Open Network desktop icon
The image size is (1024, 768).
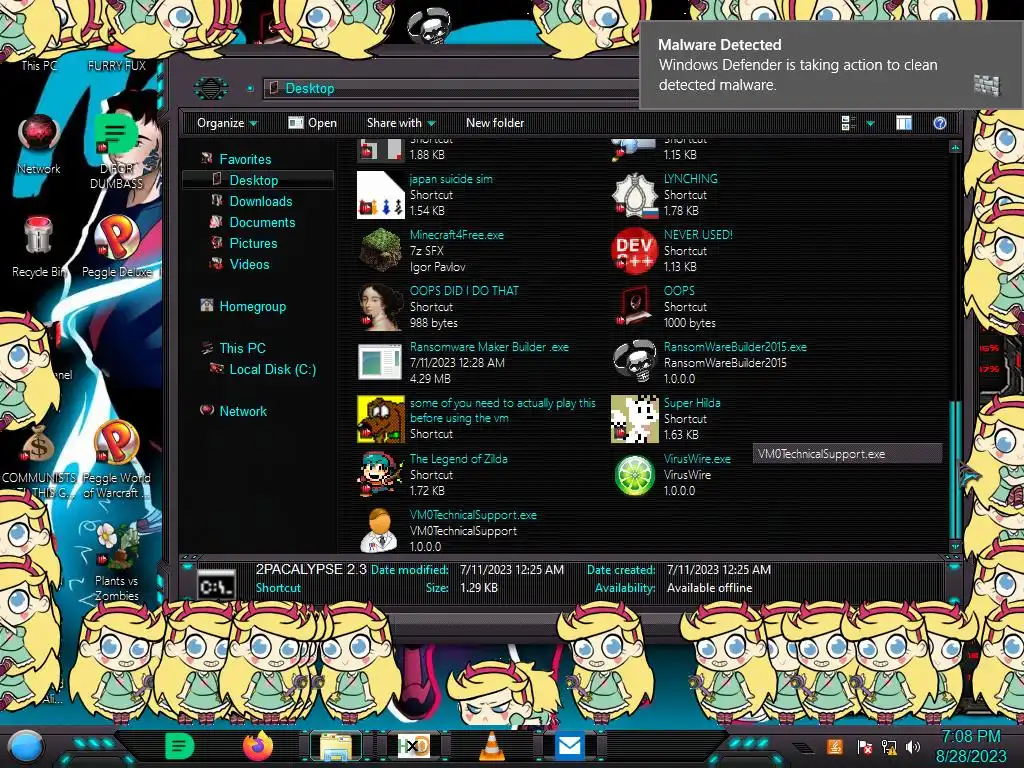tap(39, 135)
